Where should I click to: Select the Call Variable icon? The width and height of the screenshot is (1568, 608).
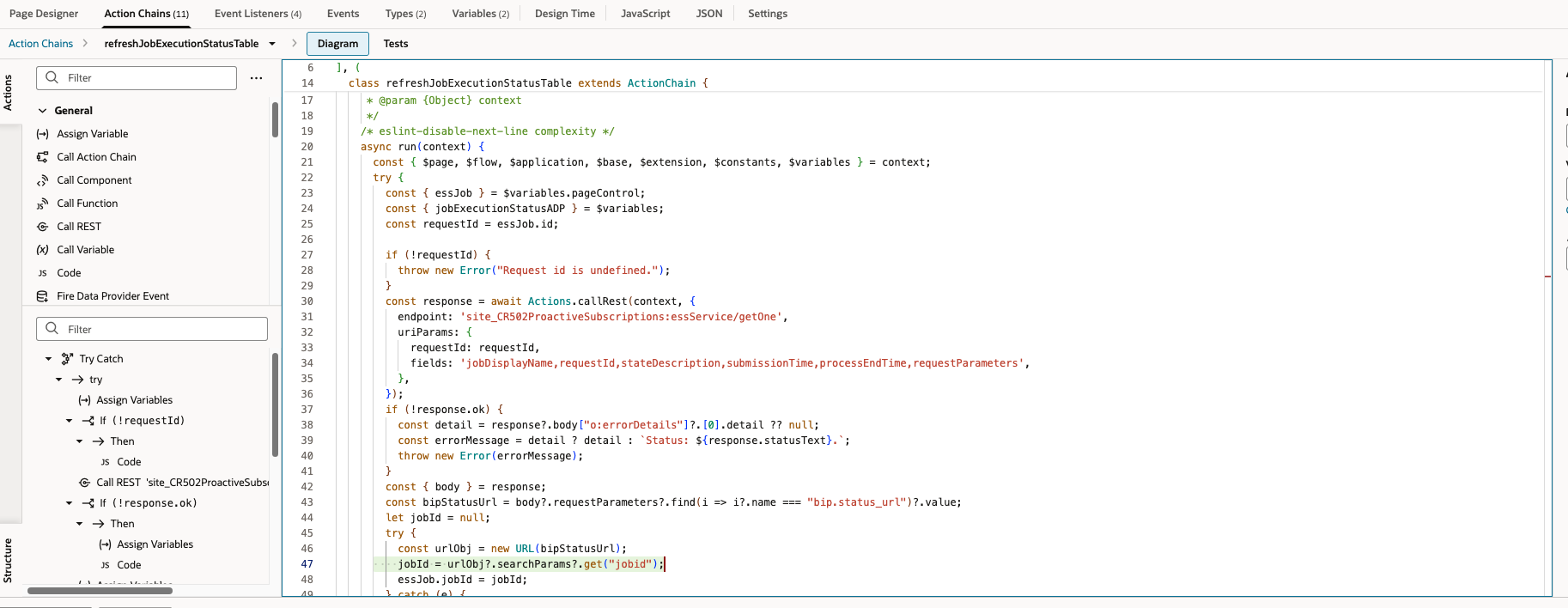point(42,250)
